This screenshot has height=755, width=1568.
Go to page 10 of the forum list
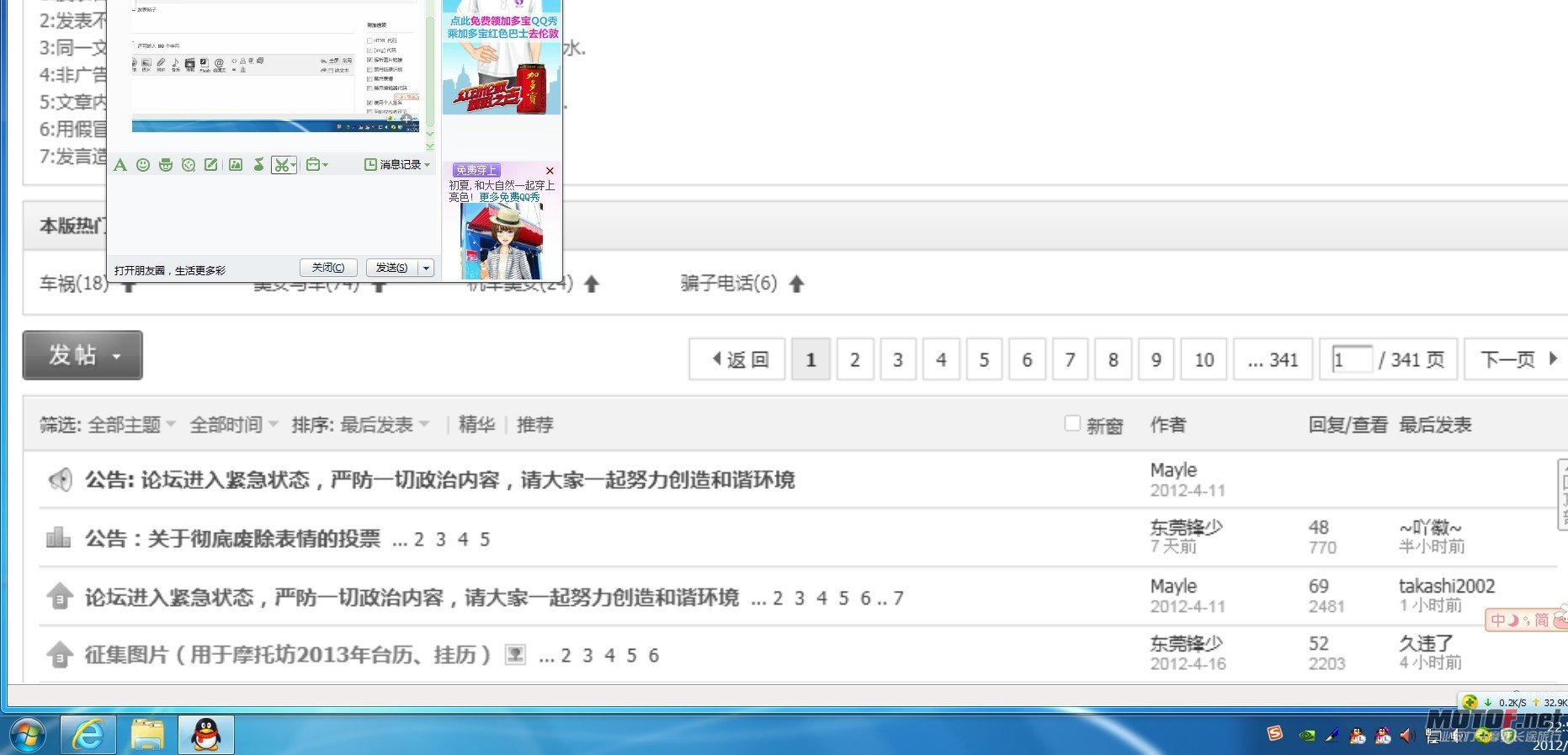(1204, 359)
